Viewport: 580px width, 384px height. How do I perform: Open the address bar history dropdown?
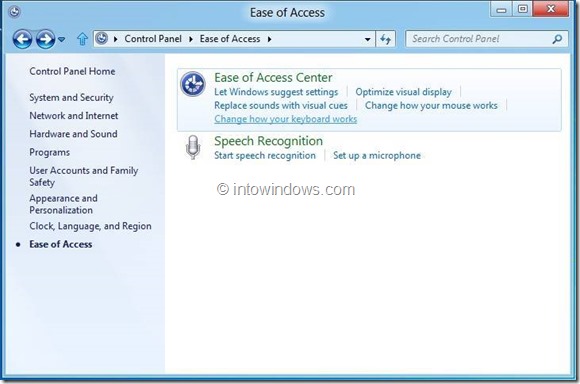tap(367, 39)
